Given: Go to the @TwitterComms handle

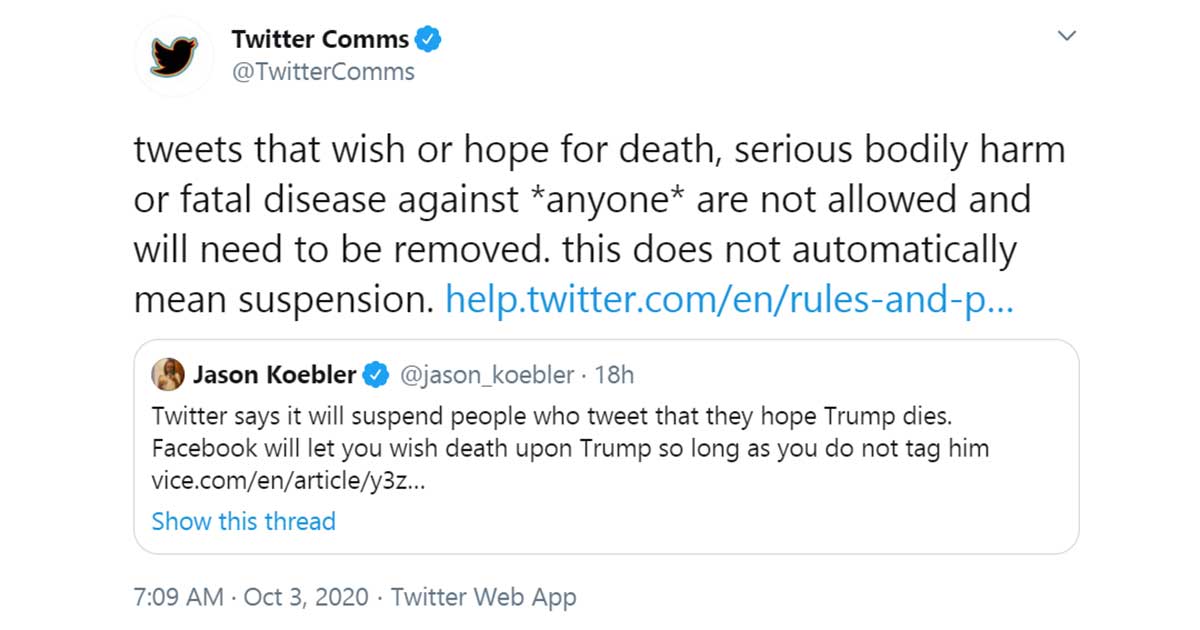Looking at the screenshot, I should point(323,72).
